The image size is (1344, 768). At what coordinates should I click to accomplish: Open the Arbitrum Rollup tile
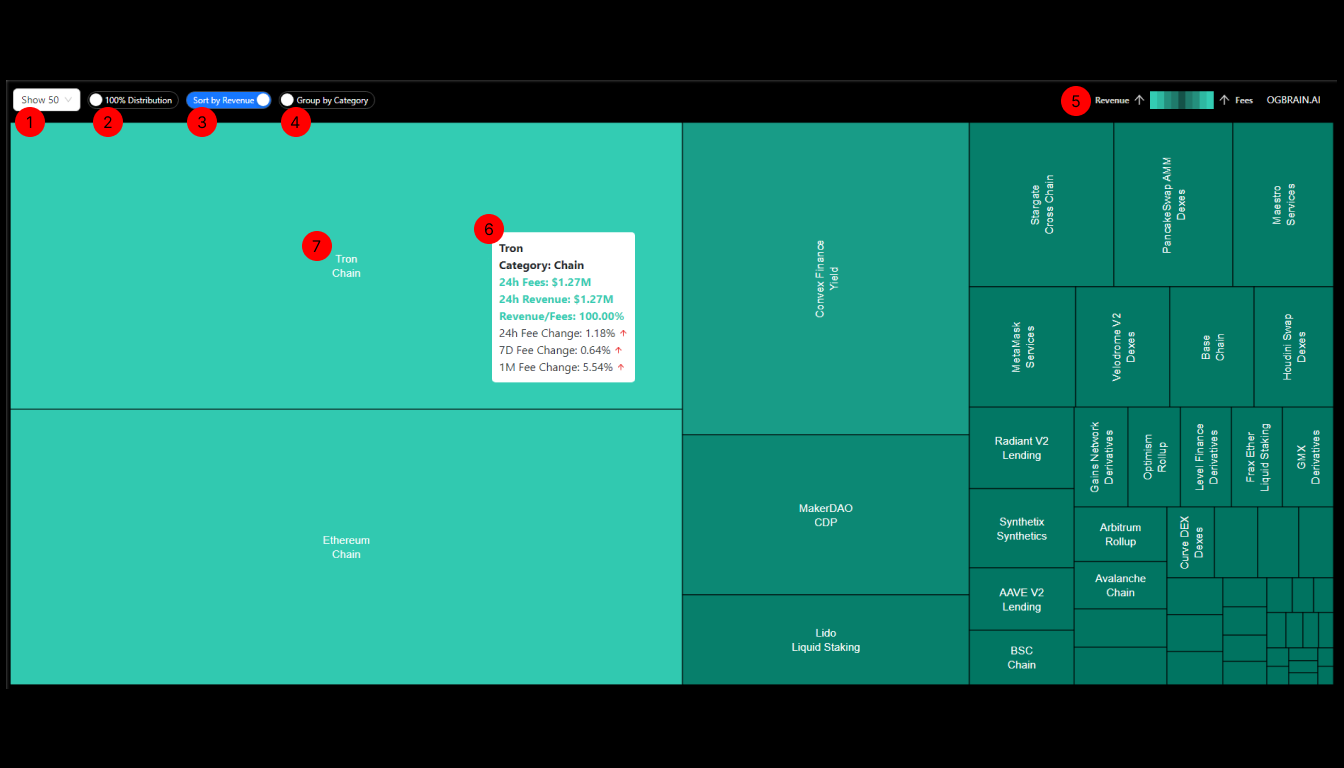1120,534
